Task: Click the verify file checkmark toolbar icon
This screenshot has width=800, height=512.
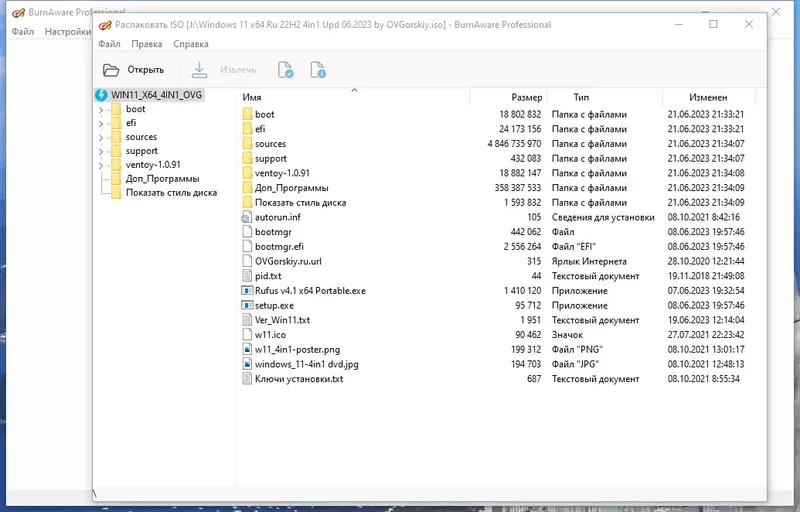Action: [285, 70]
